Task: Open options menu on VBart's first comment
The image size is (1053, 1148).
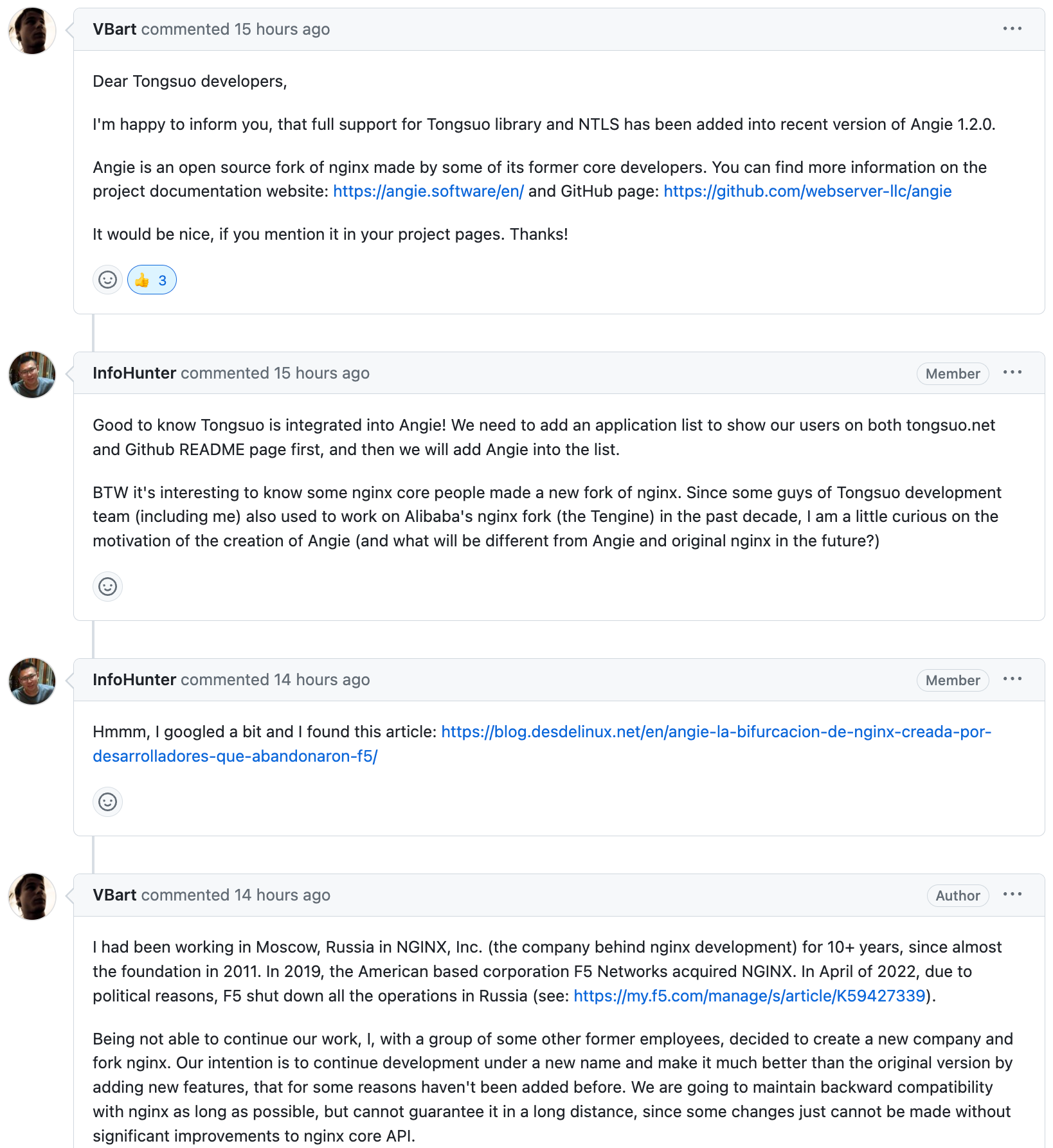Action: point(1012,29)
